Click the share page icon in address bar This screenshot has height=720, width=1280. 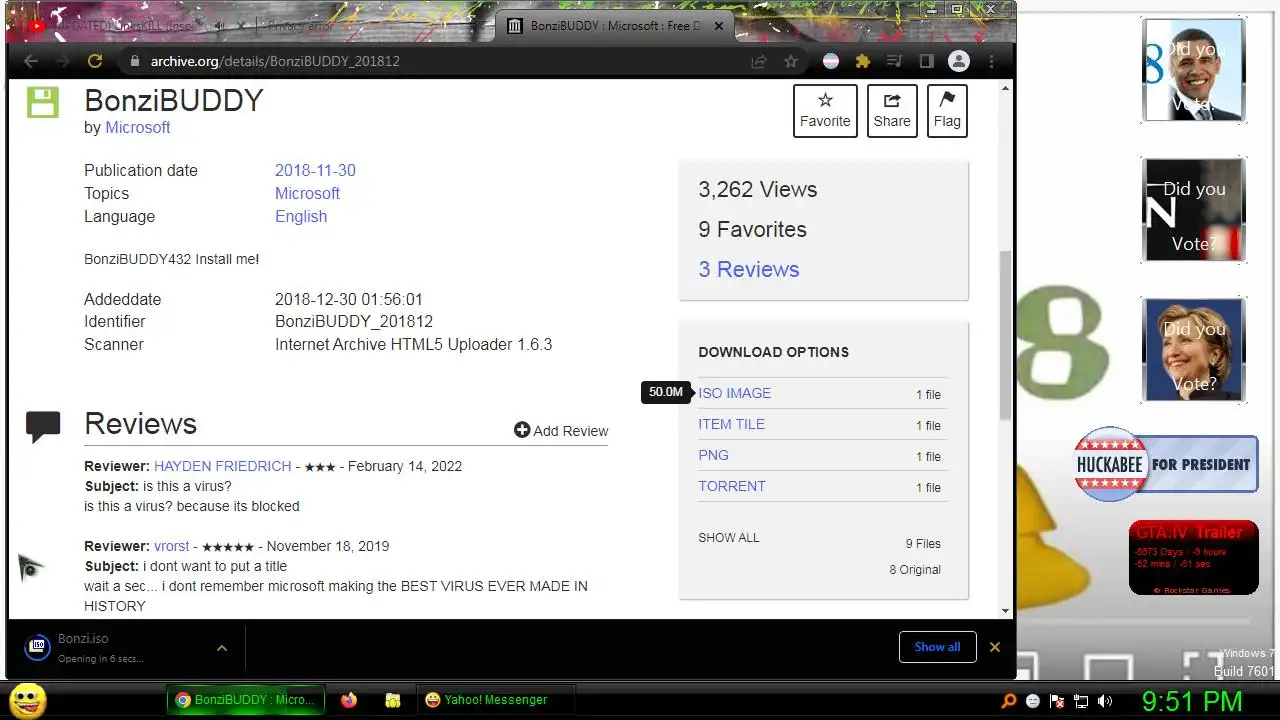(x=759, y=61)
